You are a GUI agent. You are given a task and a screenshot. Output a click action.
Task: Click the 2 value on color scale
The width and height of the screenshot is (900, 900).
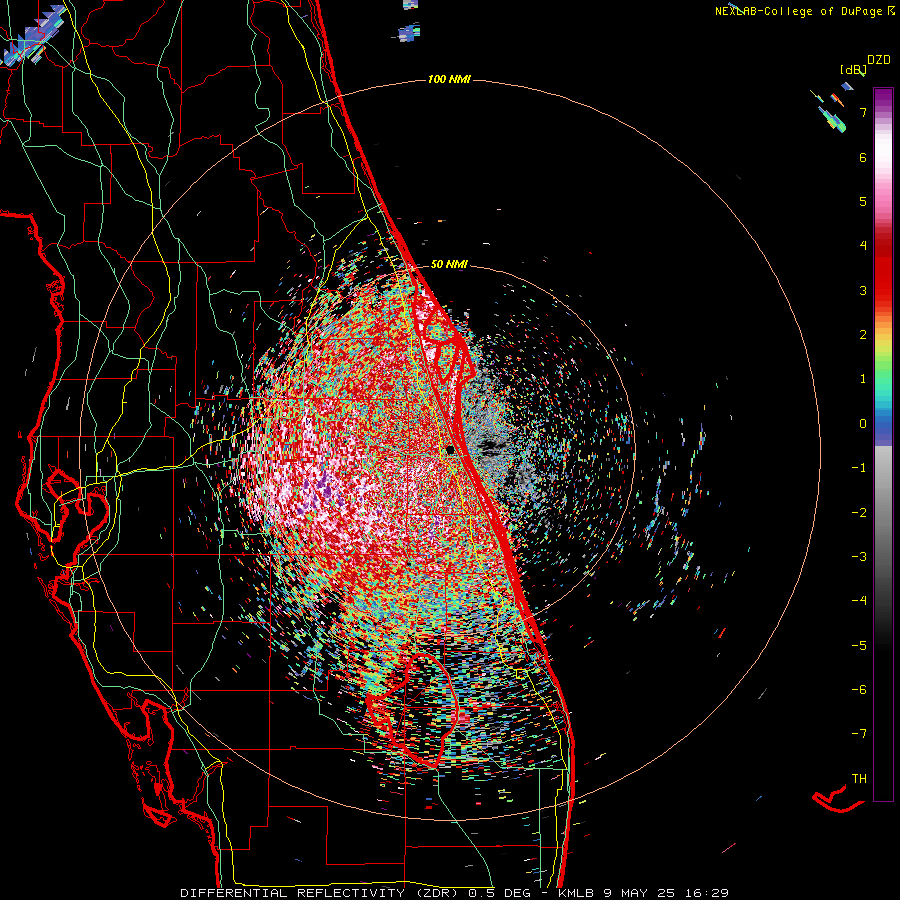[x=863, y=335]
